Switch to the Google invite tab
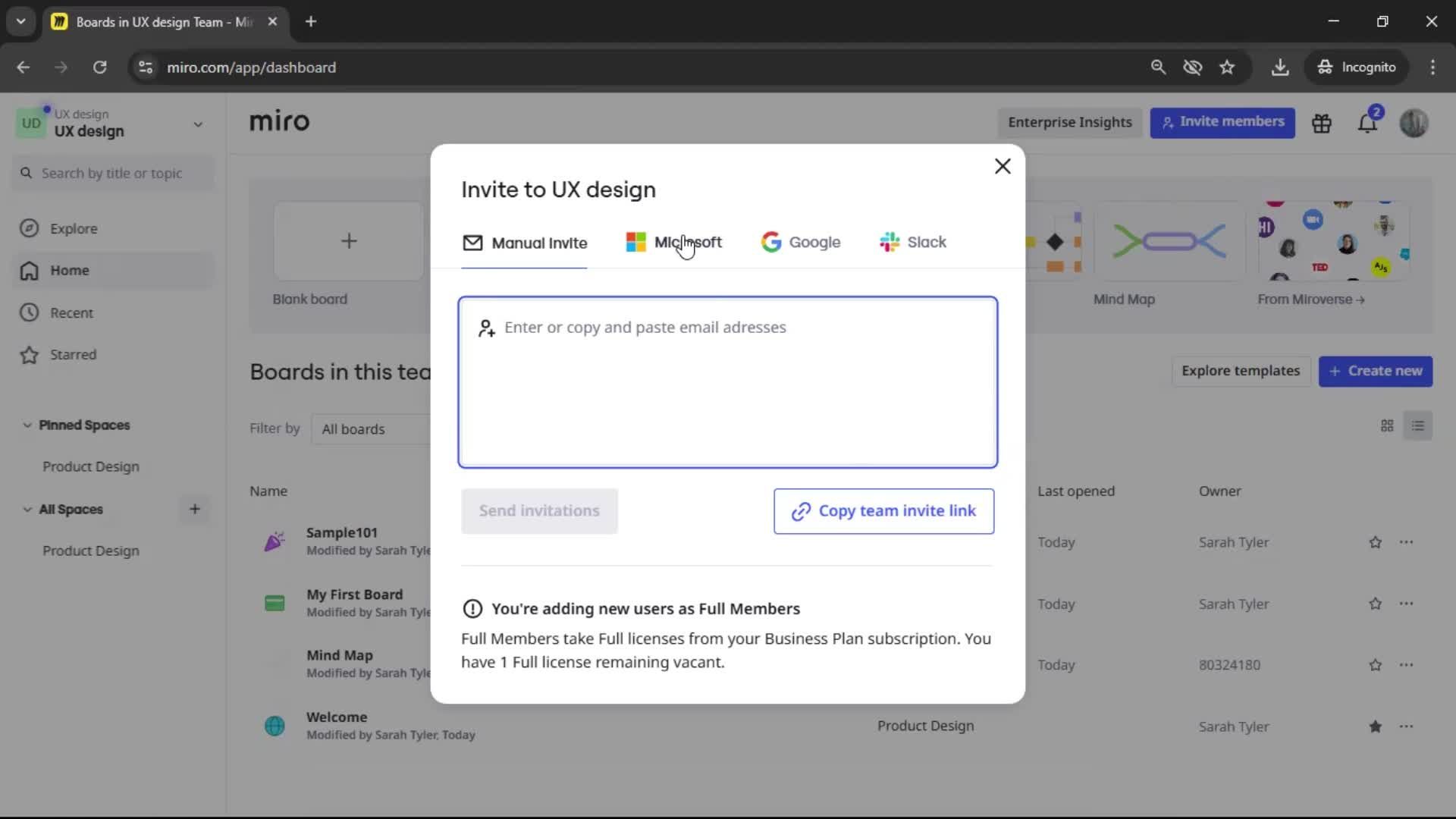 801,243
